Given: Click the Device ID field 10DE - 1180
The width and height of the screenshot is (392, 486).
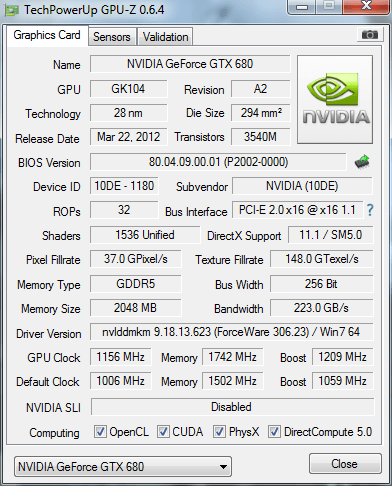Looking at the screenshot, I should (x=124, y=186).
